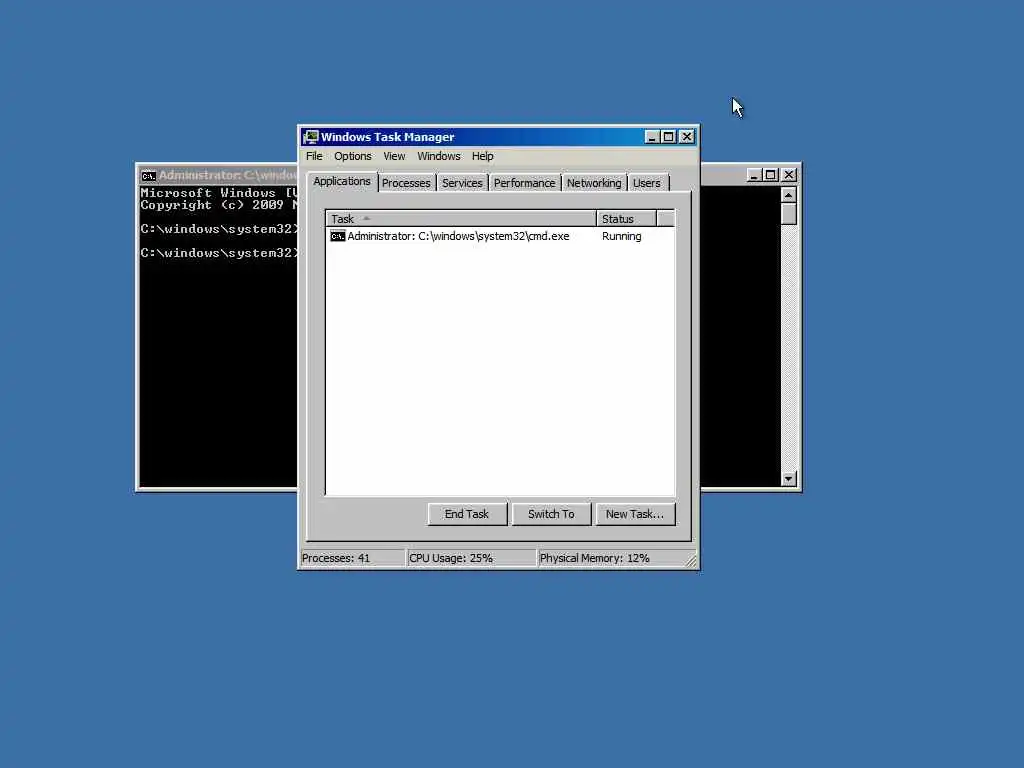Minimize the Task Manager window
This screenshot has height=768, width=1024.
(651, 137)
